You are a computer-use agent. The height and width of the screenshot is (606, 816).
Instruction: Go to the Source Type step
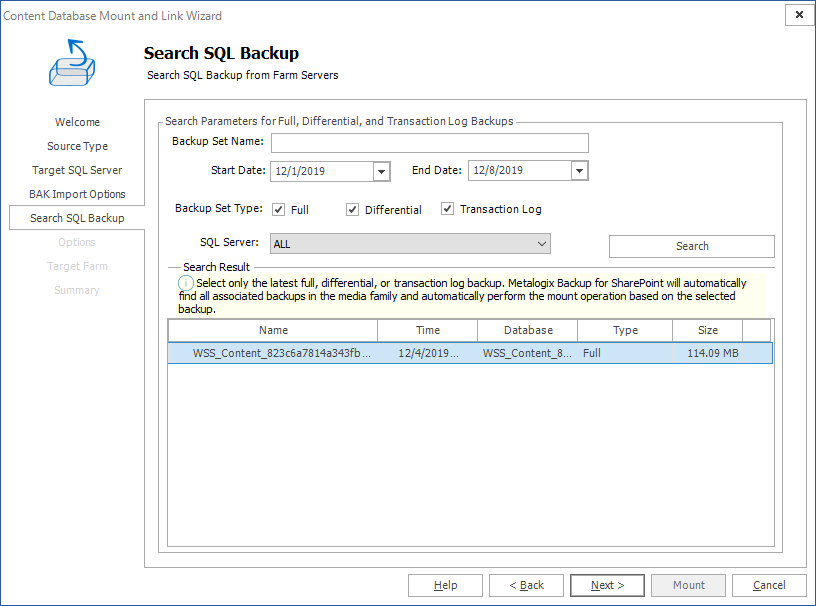[x=77, y=146]
